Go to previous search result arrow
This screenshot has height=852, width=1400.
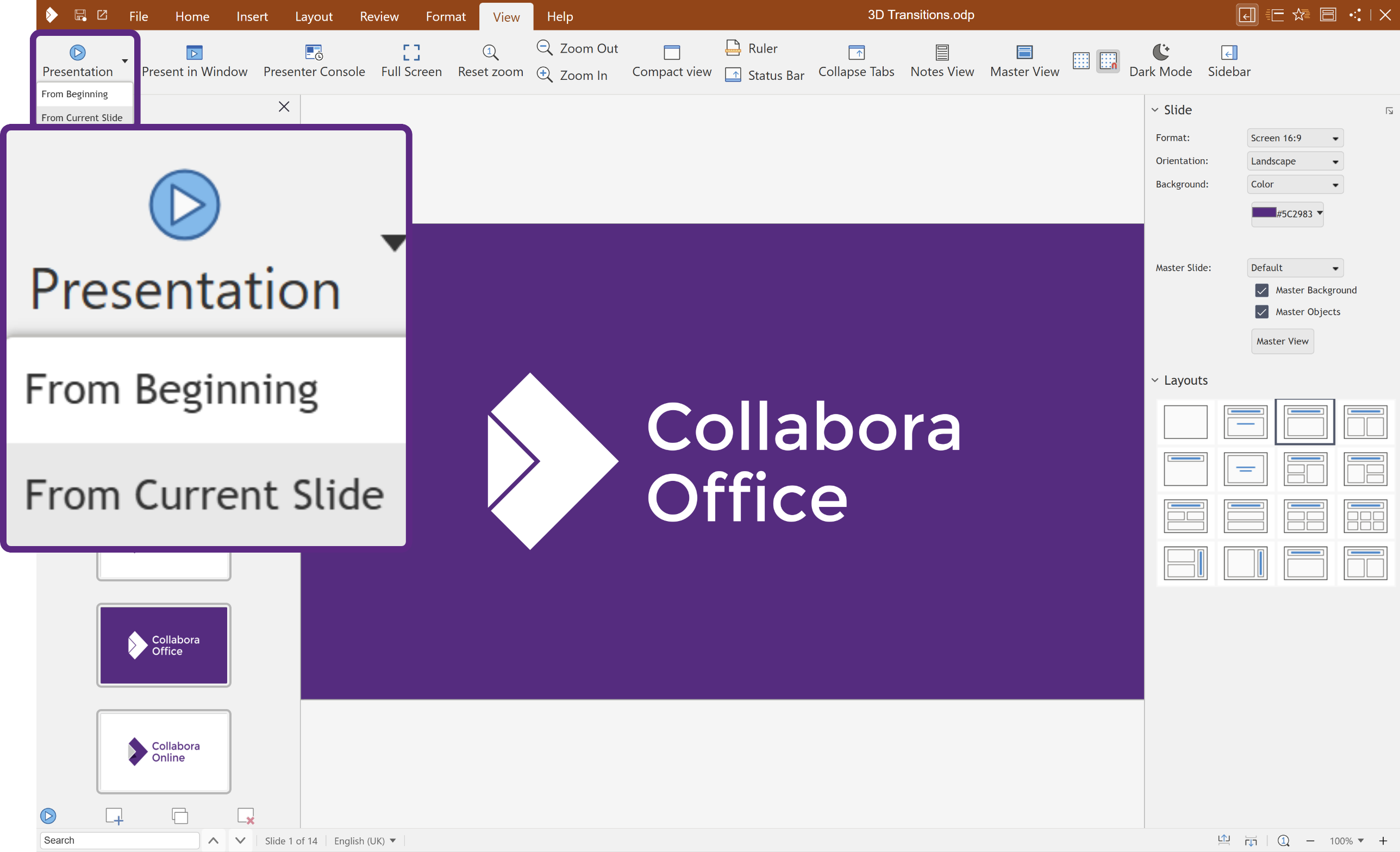(214, 840)
